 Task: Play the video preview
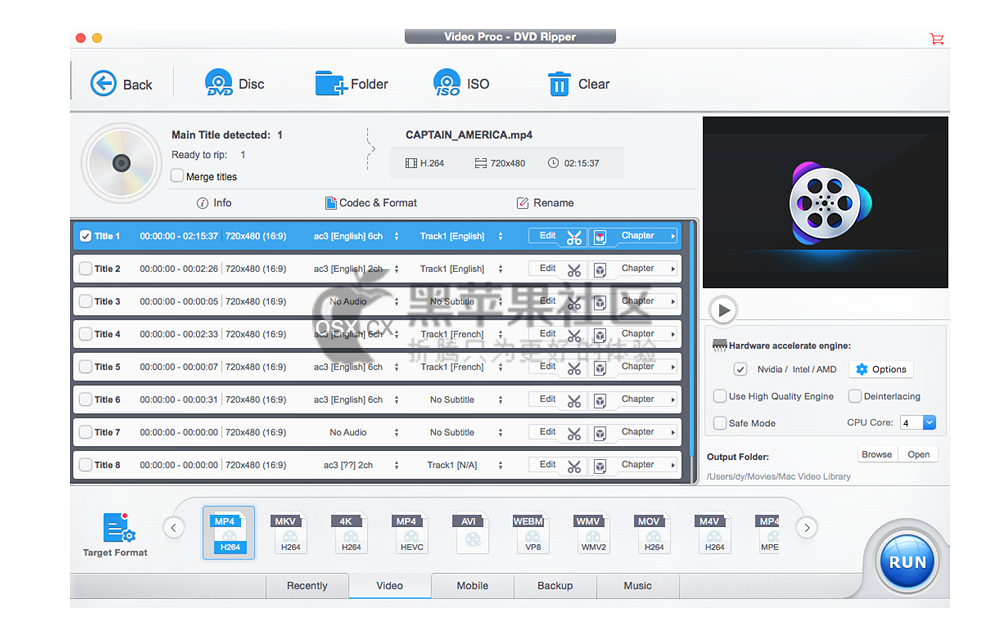tap(723, 311)
